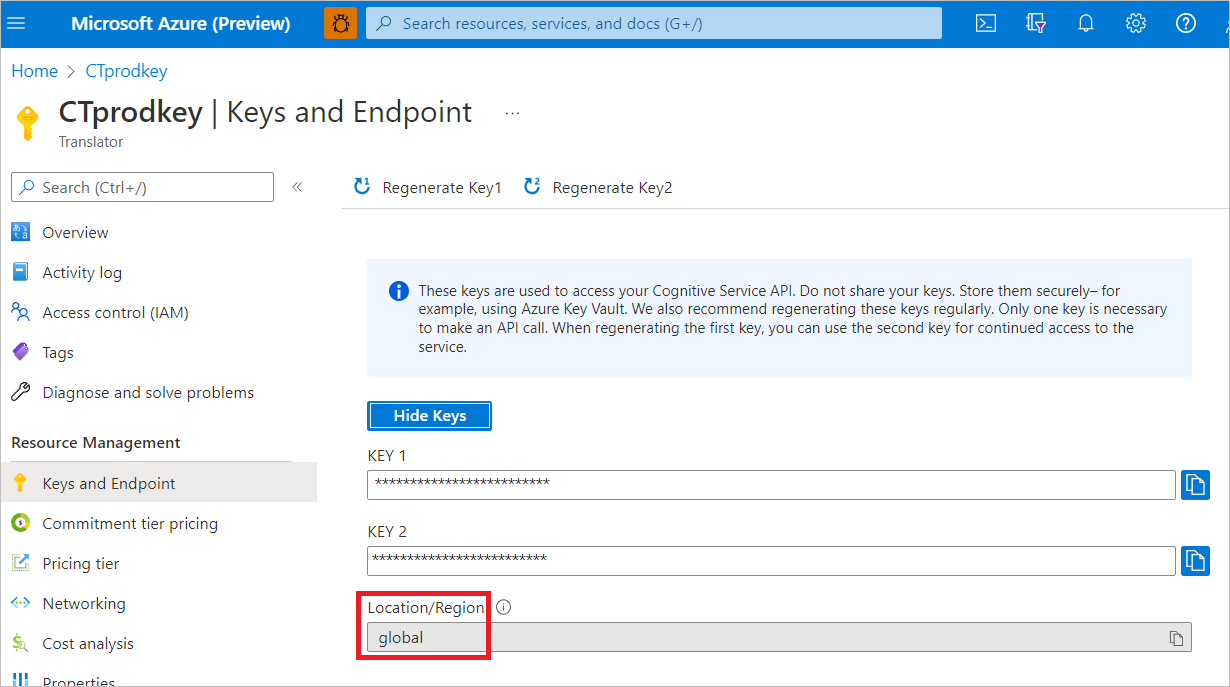Open the Overview panel icon
Screen dimensions: 1230x687
coord(20,232)
